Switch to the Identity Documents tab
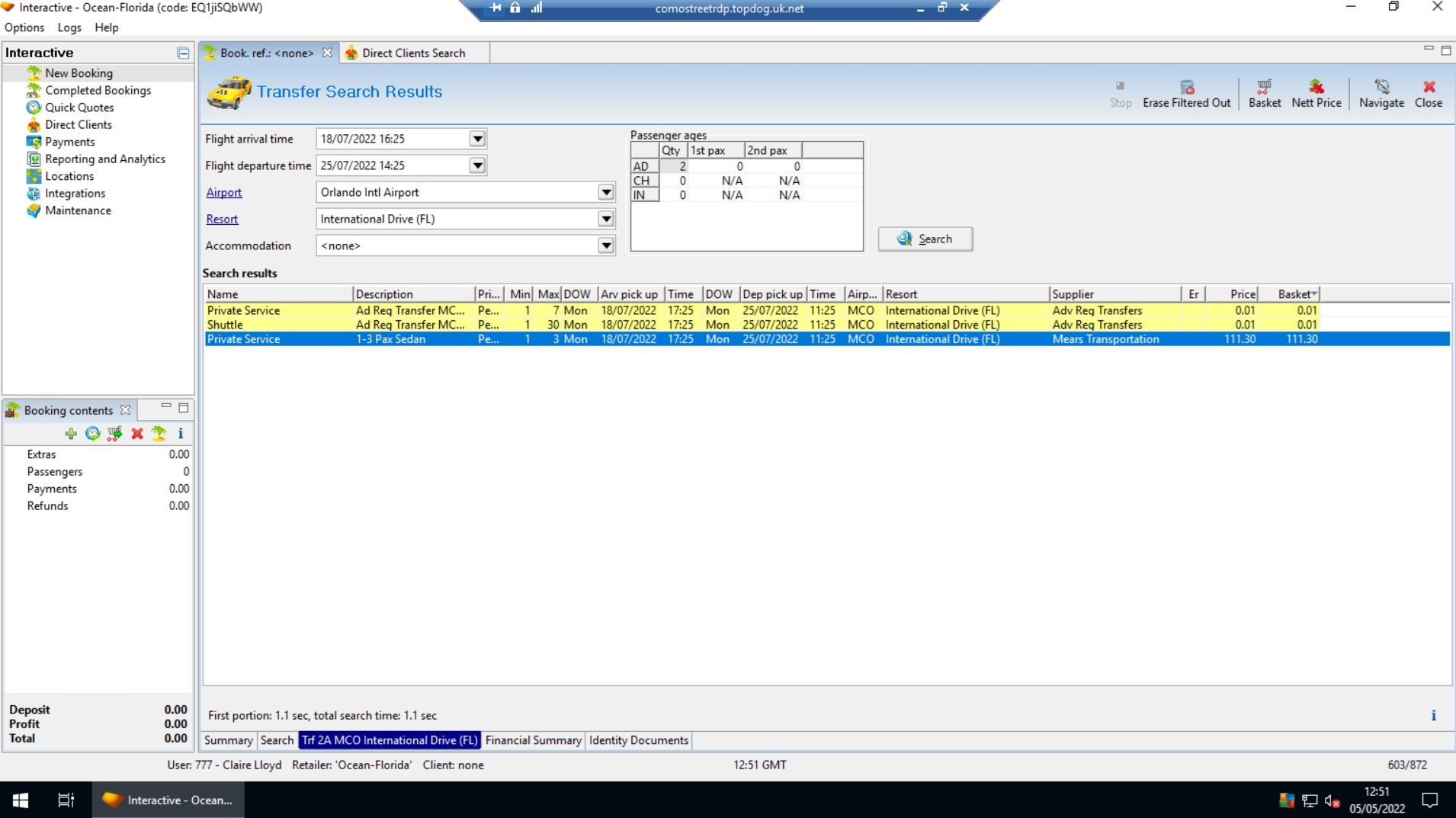The height and width of the screenshot is (818, 1456). point(639,740)
